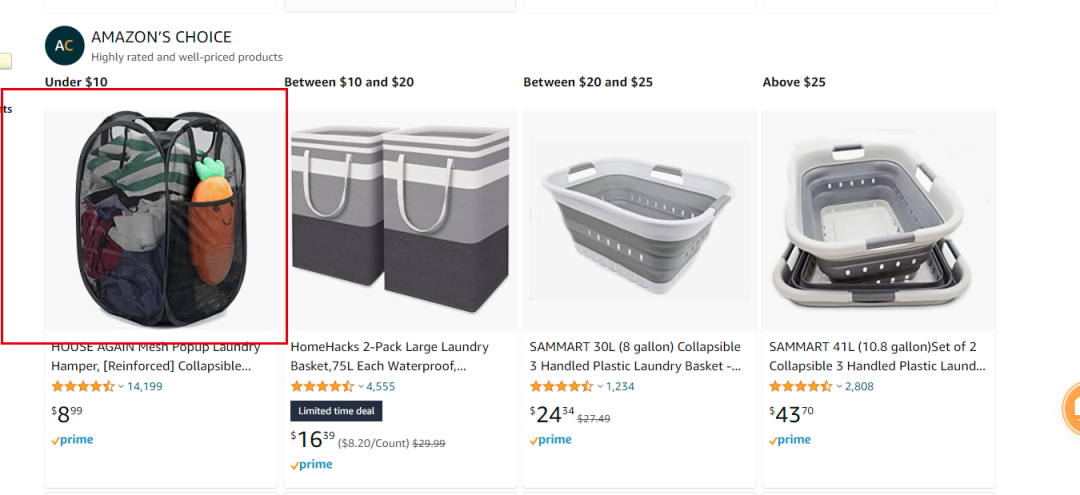
Task: Click the Prime logo under SAMMART 30L basket
Action: pos(550,440)
